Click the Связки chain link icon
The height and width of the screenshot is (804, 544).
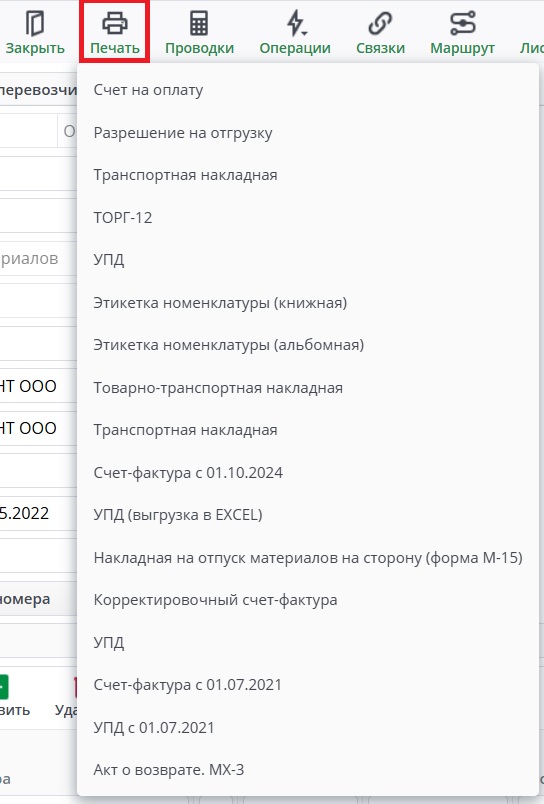tap(380, 24)
